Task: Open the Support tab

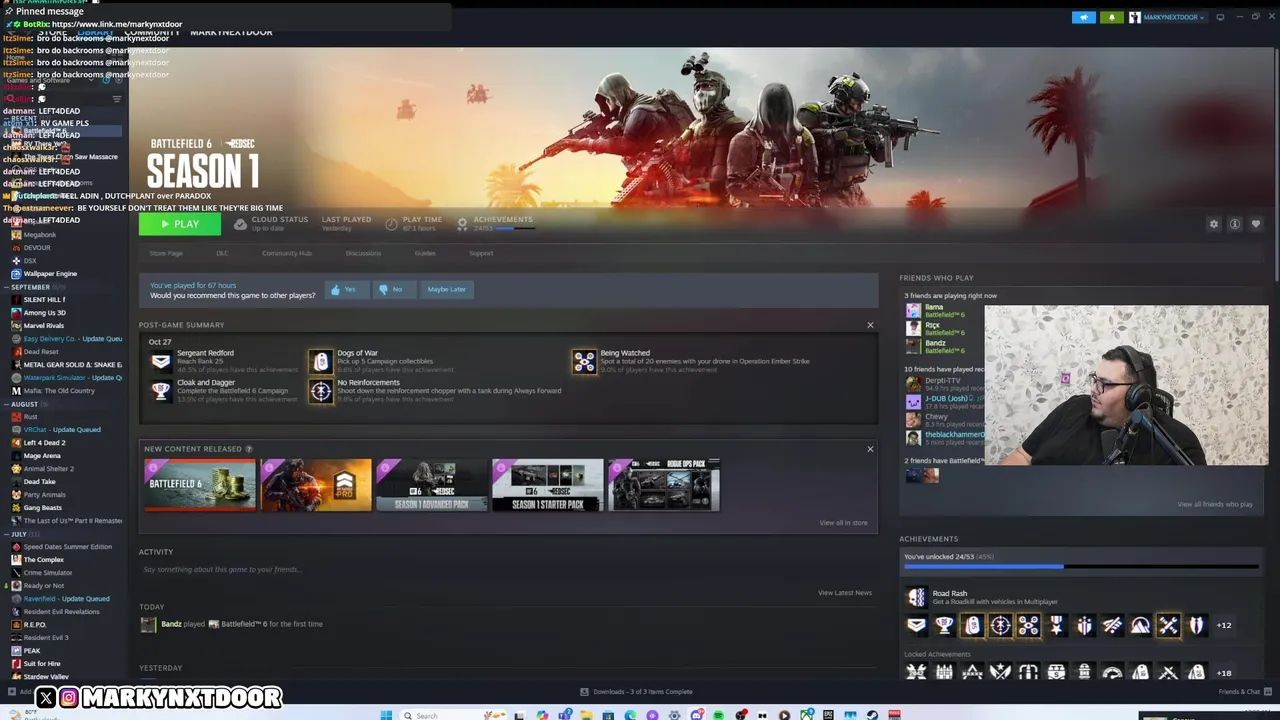Action: [x=481, y=253]
